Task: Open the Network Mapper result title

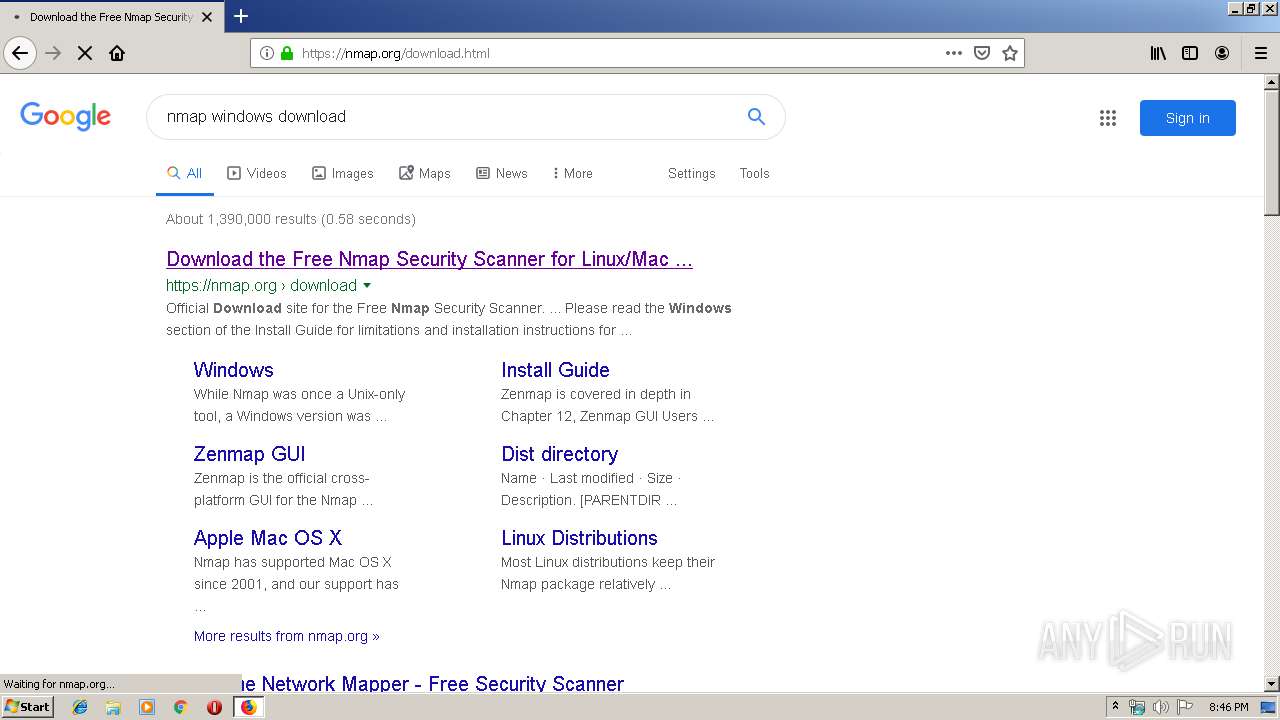Action: coord(434,684)
